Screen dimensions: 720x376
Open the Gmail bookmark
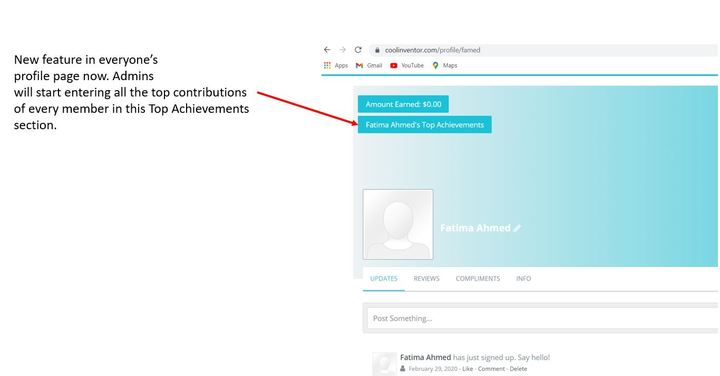[x=369, y=65]
